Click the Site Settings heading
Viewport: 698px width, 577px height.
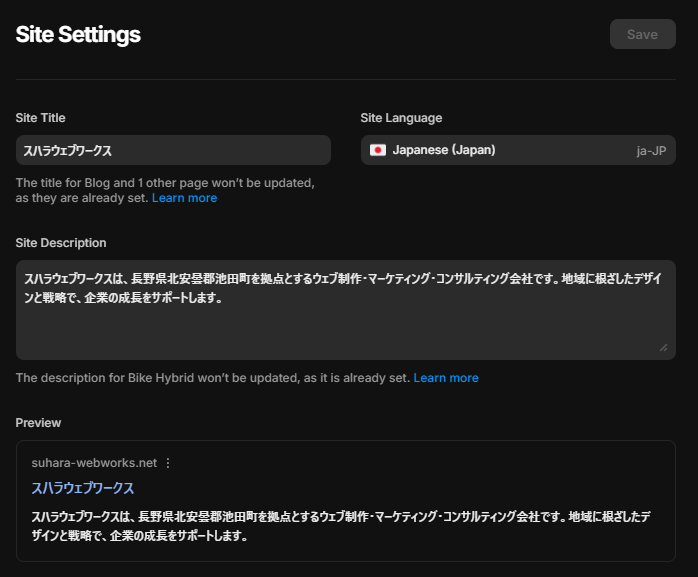78,35
